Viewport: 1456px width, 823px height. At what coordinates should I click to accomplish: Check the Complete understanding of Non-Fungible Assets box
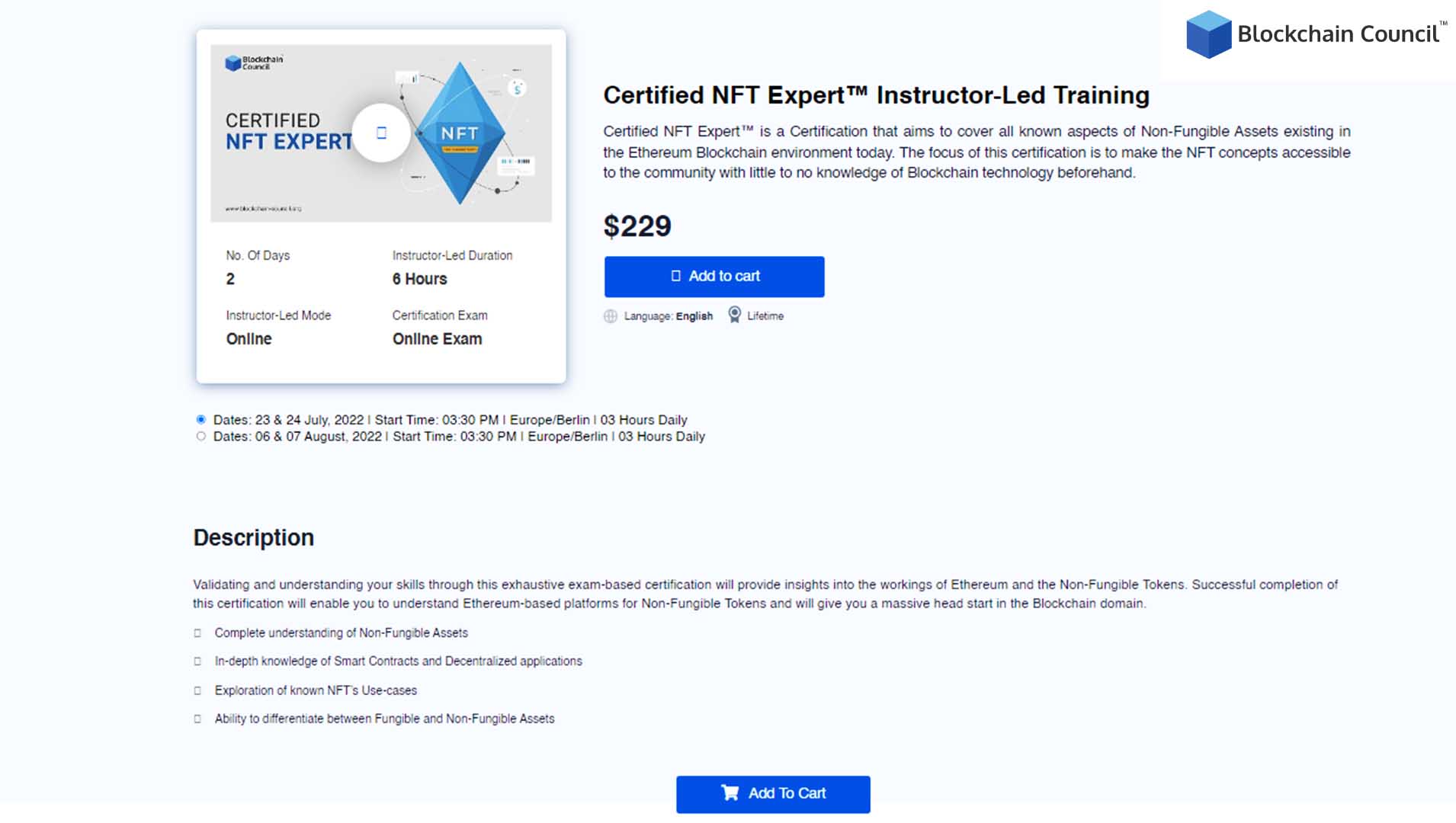[197, 632]
